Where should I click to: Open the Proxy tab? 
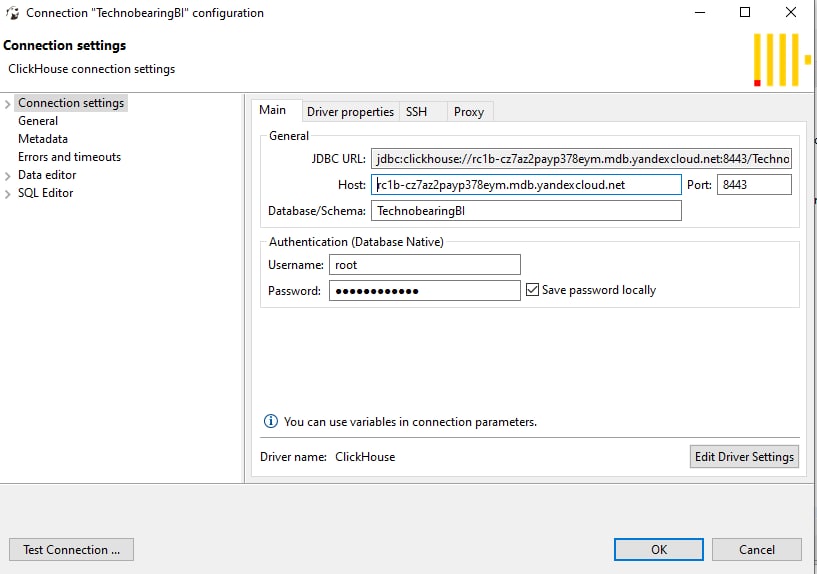[x=469, y=111]
